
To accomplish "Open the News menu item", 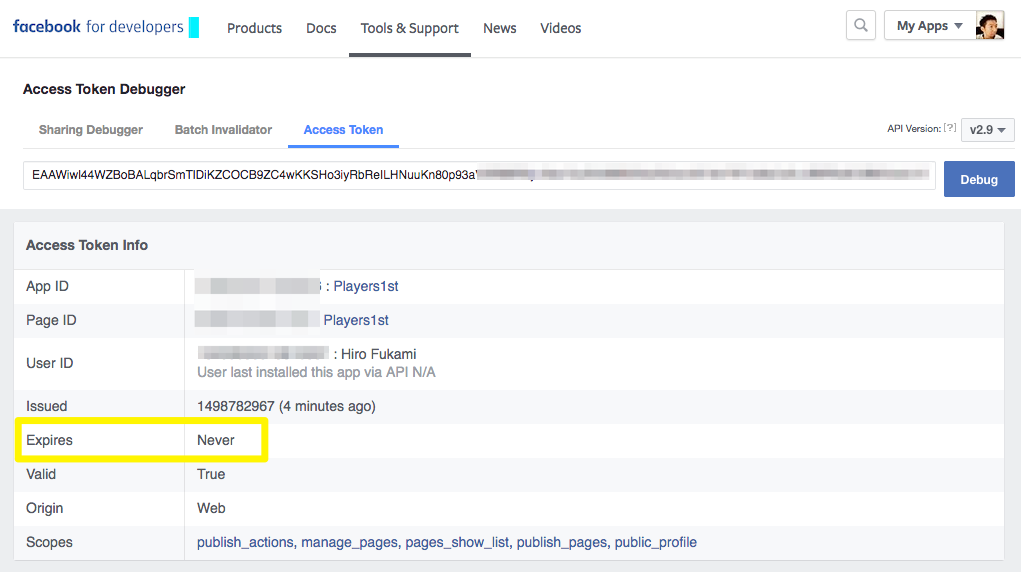I will click(x=499, y=28).
